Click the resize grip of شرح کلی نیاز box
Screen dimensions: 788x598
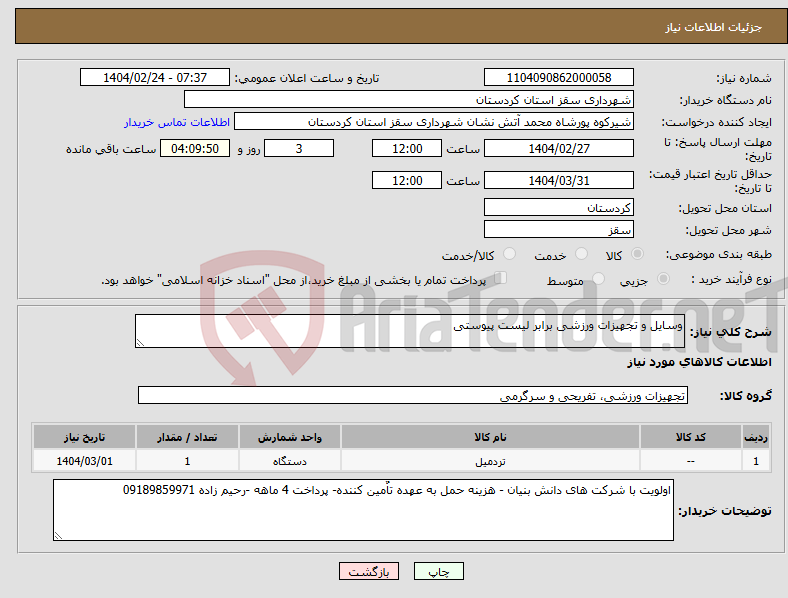point(140,343)
